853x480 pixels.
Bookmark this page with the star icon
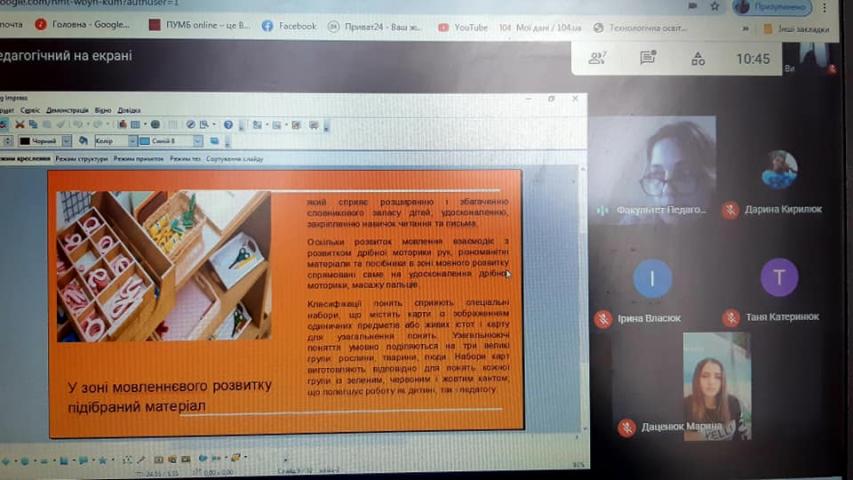715,7
